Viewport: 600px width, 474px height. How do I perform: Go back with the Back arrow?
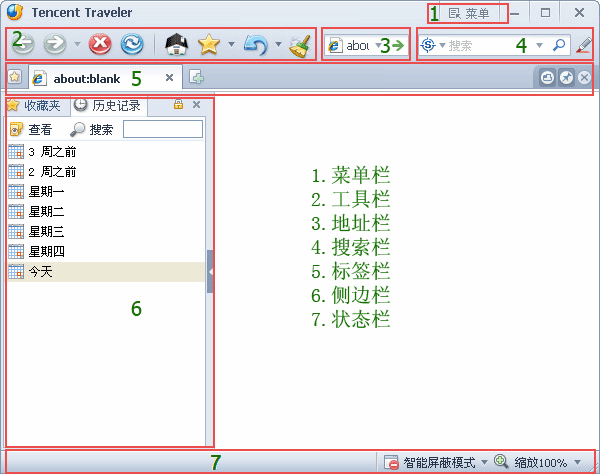pyautogui.click(x=23, y=44)
